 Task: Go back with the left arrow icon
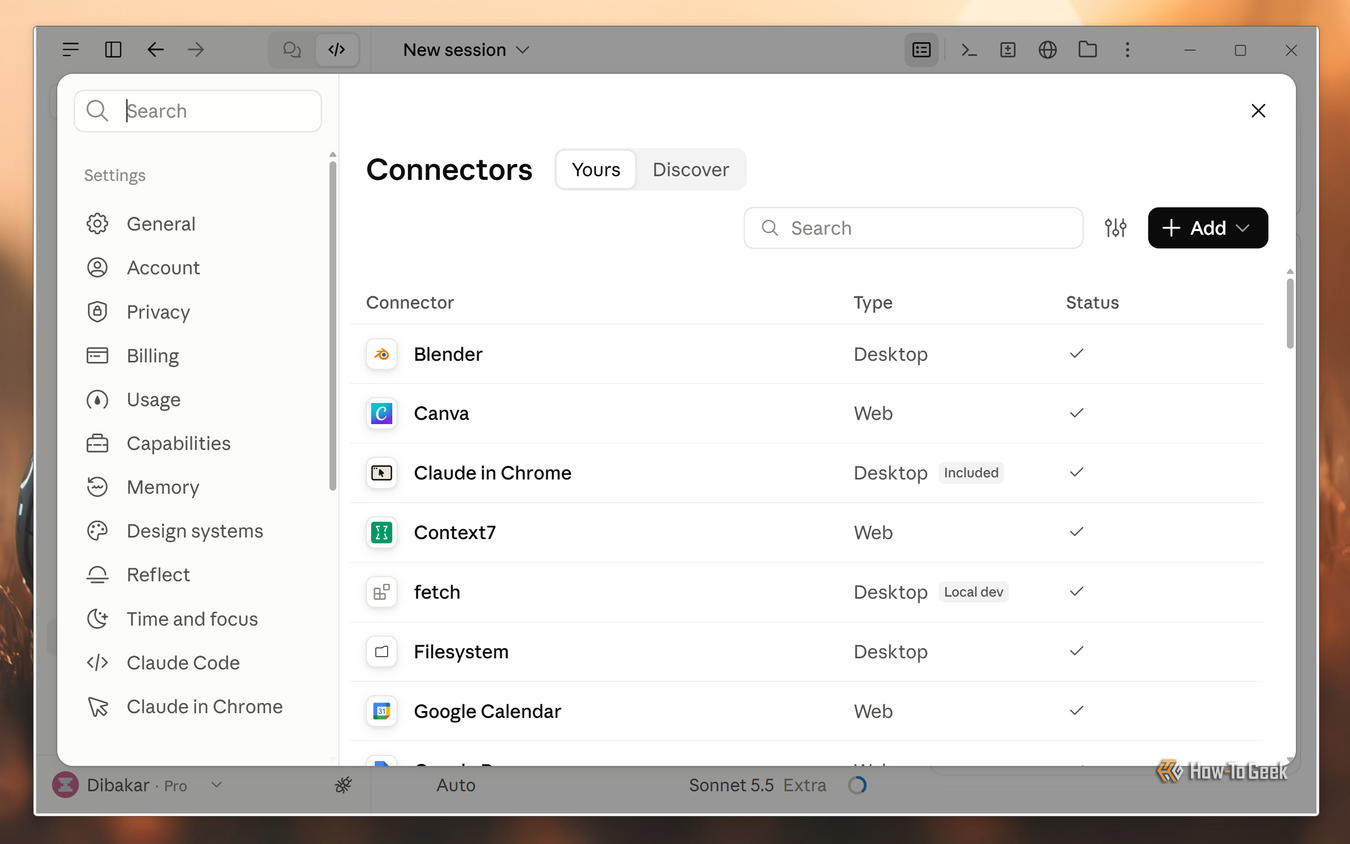[155, 49]
